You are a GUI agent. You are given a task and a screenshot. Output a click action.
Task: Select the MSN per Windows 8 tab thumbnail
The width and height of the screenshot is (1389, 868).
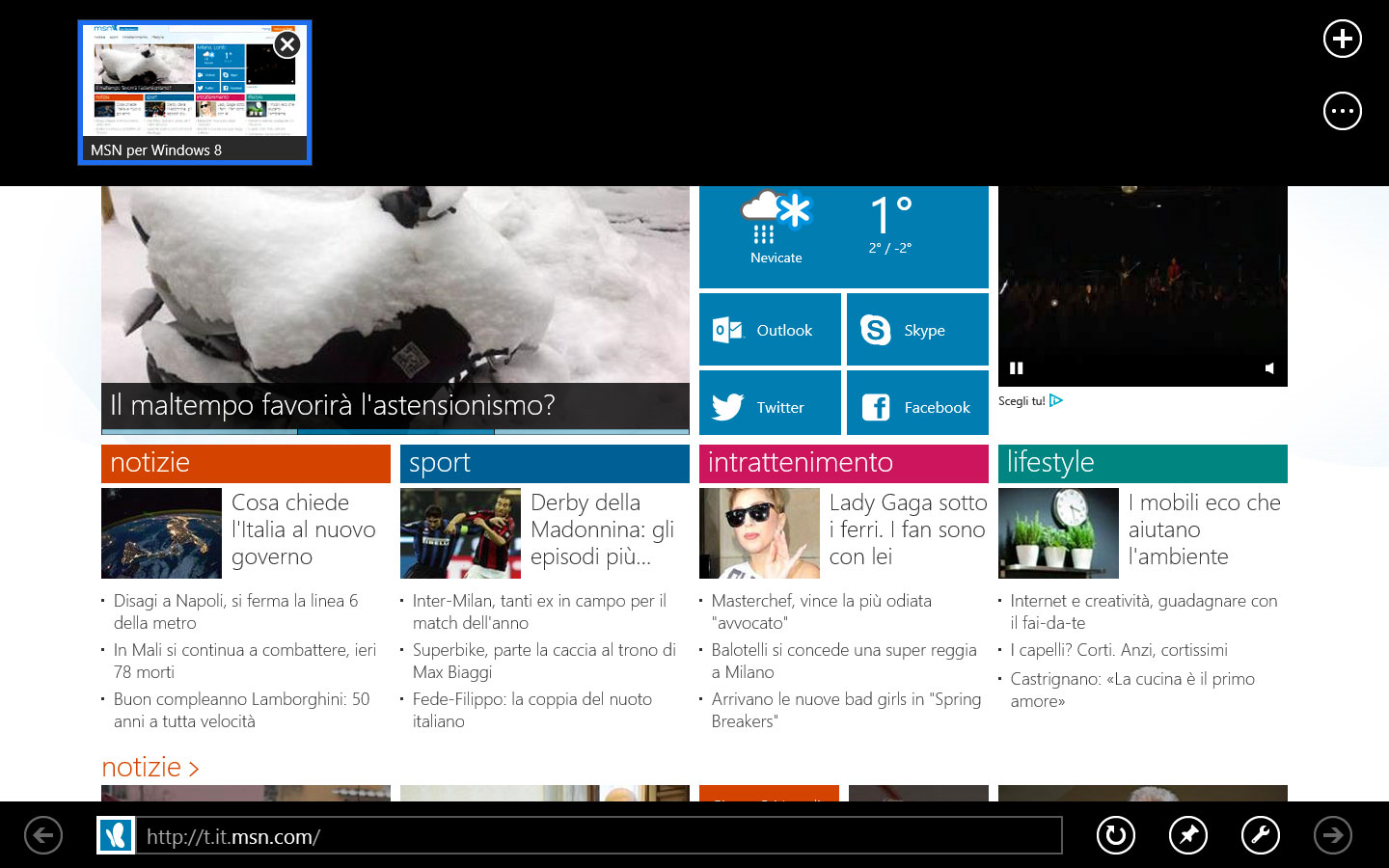click(x=195, y=93)
